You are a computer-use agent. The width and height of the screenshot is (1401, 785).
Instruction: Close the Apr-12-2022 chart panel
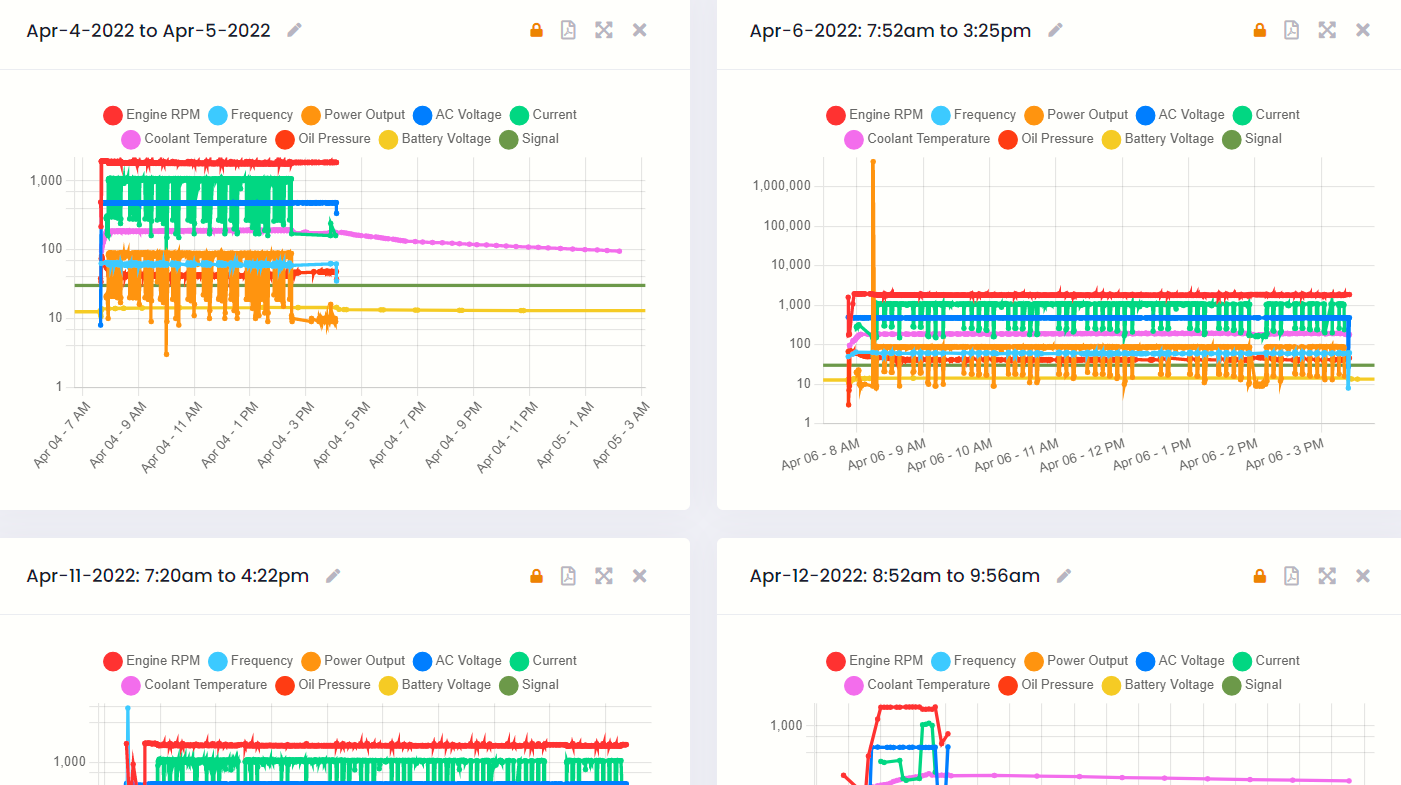(x=1363, y=576)
